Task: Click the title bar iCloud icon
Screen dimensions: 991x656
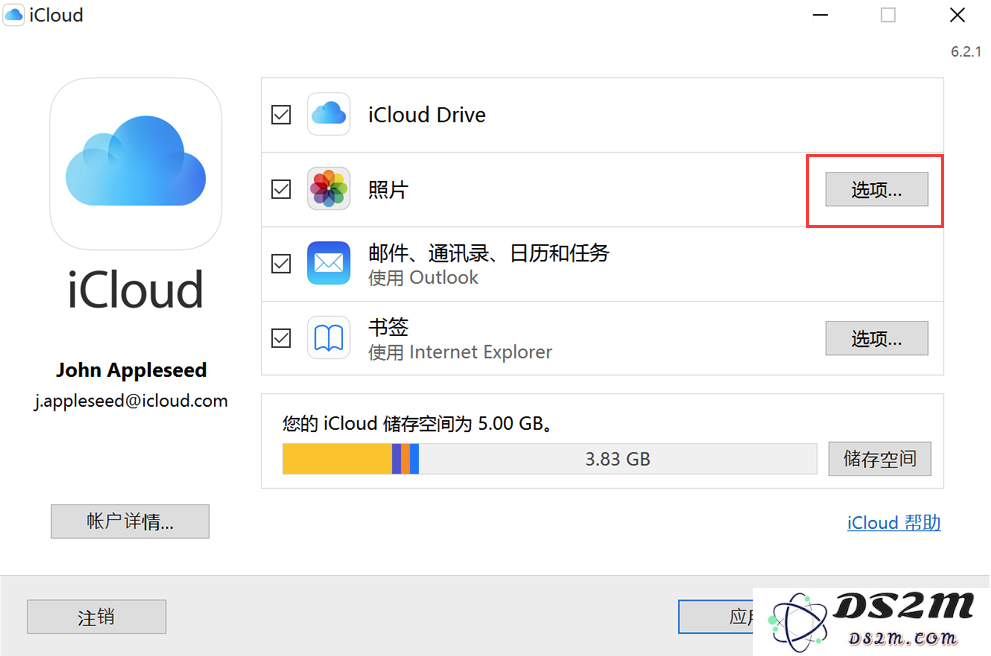Action: [x=14, y=14]
